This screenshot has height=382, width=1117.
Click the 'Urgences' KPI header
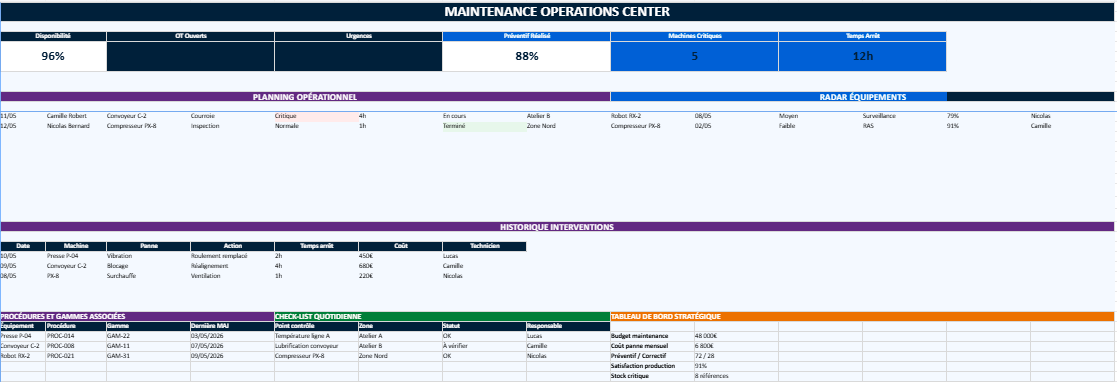pyautogui.click(x=358, y=36)
